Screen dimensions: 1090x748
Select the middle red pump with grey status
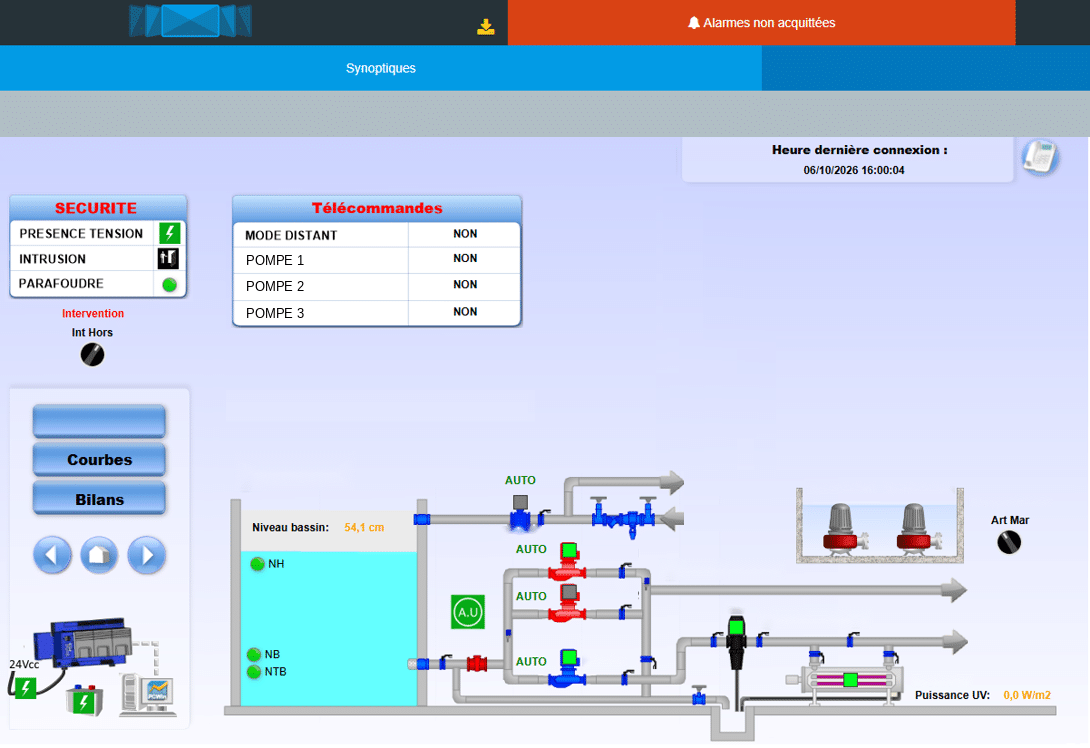(568, 603)
